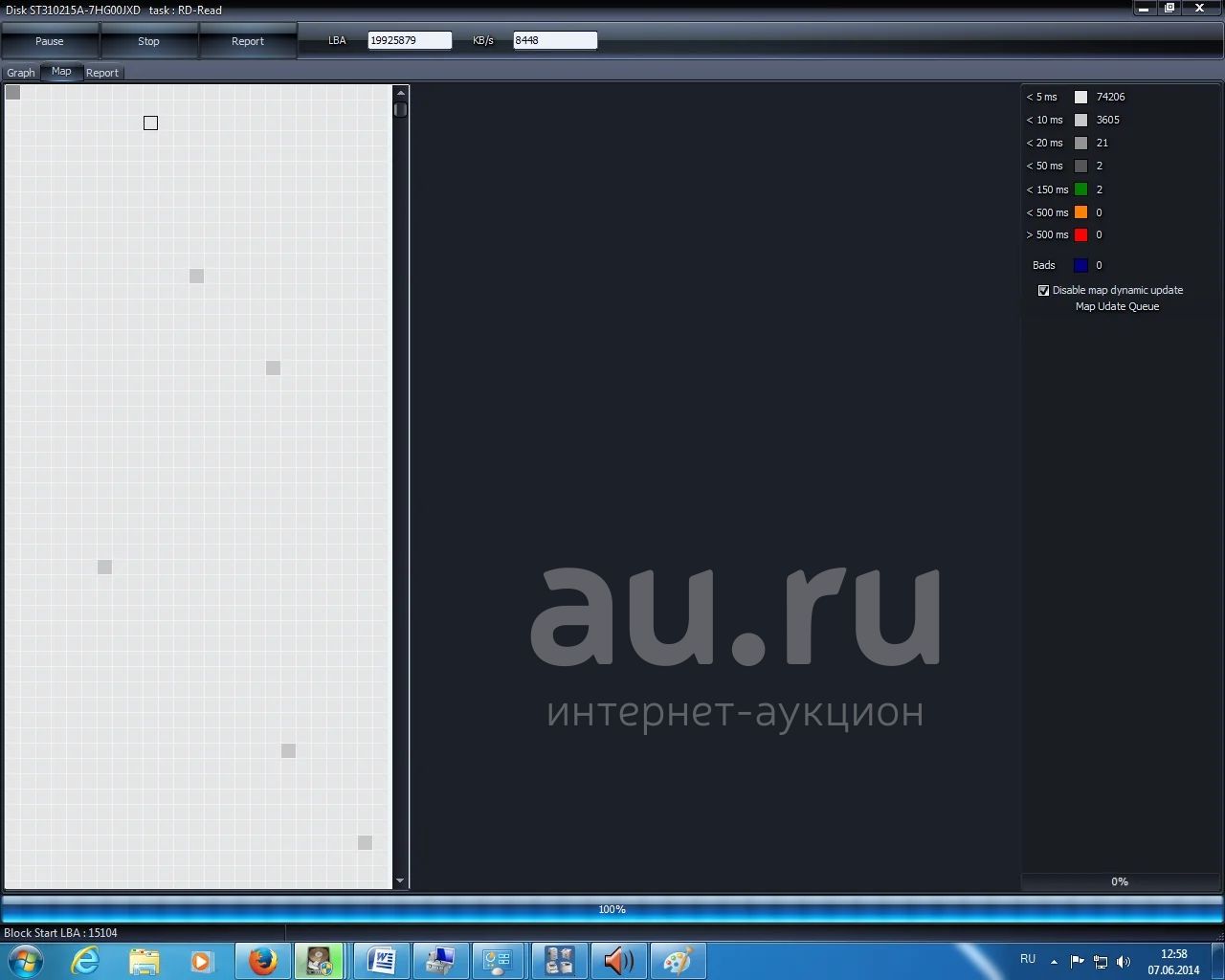
Task: Click the <20 ms gray swatch
Action: click(x=1080, y=143)
